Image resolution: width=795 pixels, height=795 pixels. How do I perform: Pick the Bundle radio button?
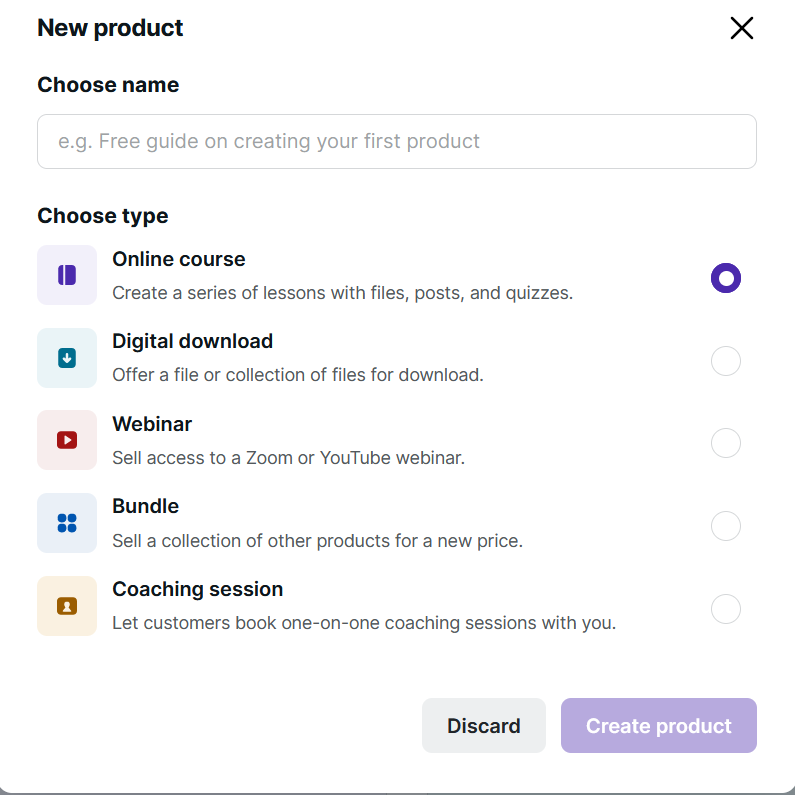pyautogui.click(x=725, y=526)
